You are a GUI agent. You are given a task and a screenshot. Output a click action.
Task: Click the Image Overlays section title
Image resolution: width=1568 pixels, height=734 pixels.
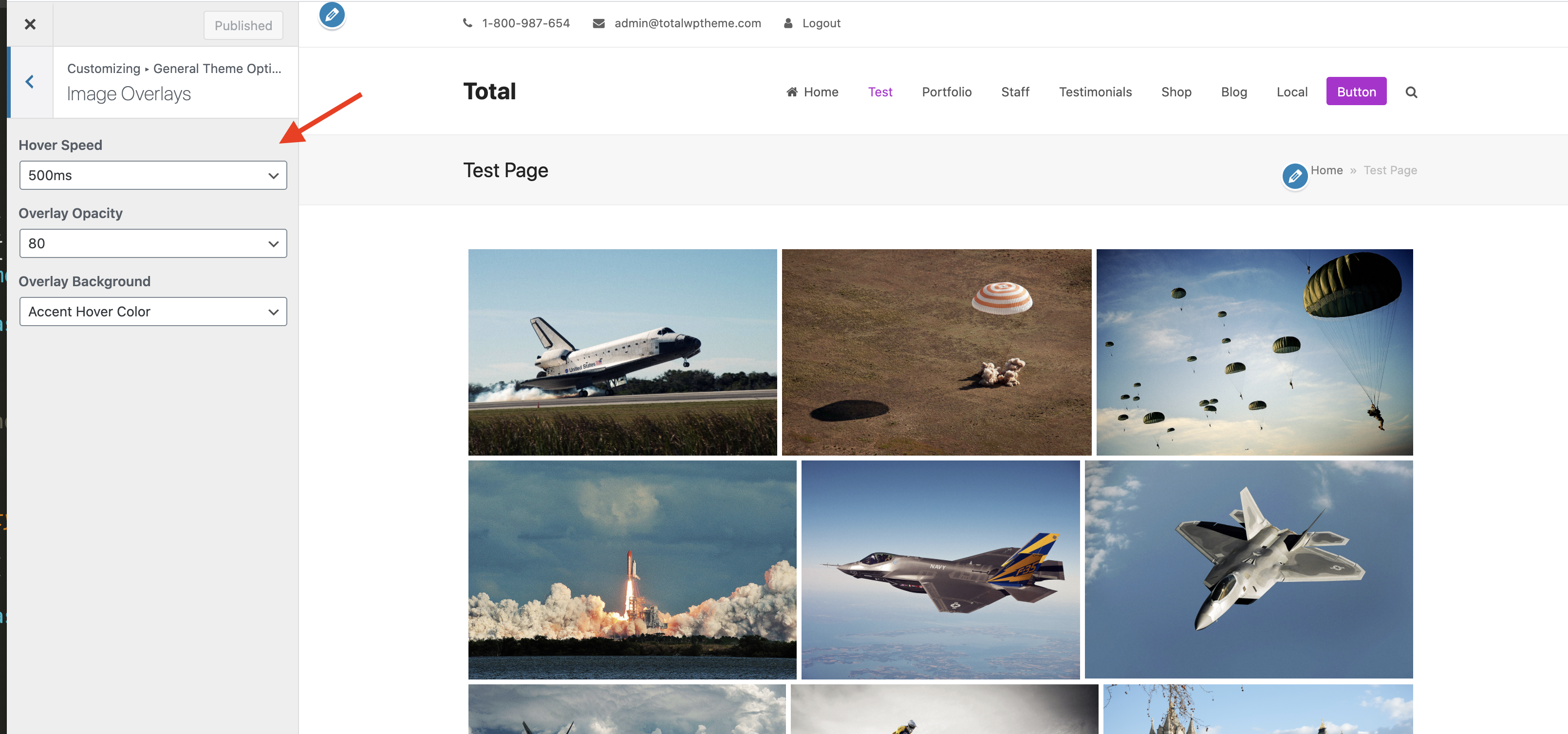pos(129,94)
